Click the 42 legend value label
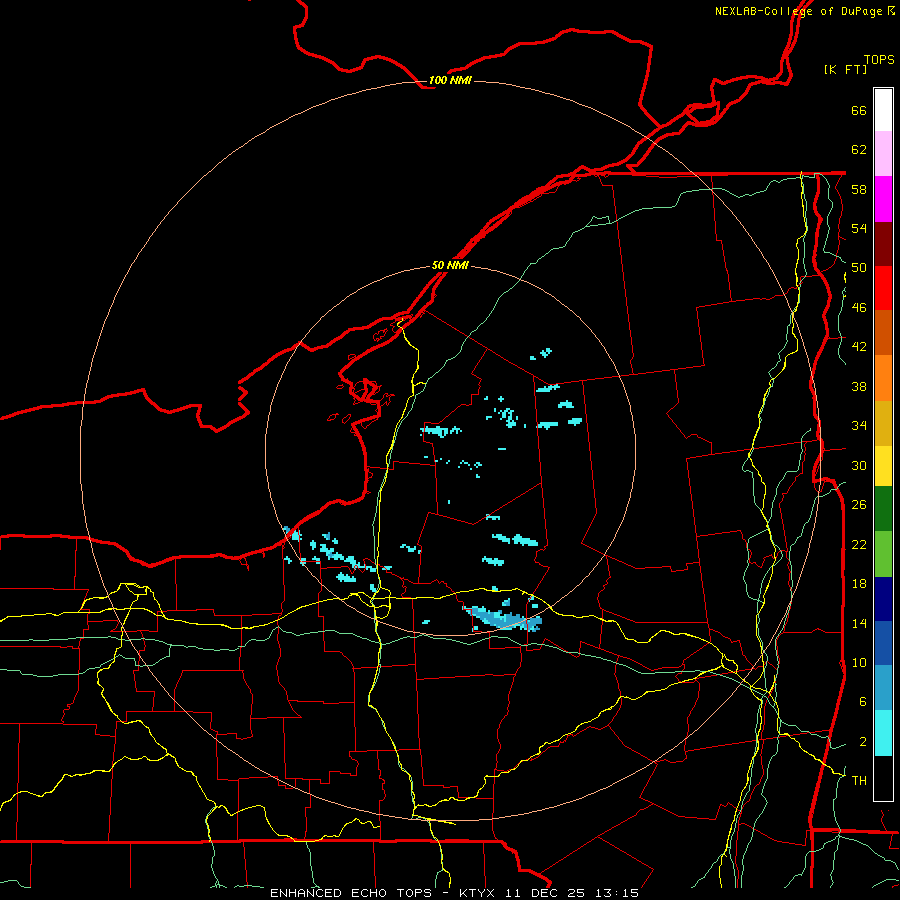This screenshot has height=900, width=900. tap(859, 347)
